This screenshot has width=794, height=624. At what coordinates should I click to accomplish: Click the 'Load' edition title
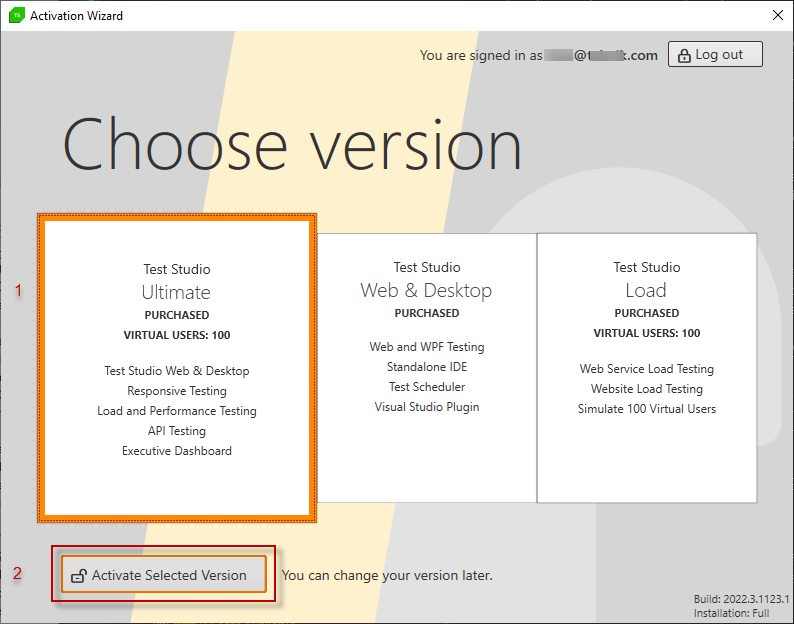coord(646,290)
